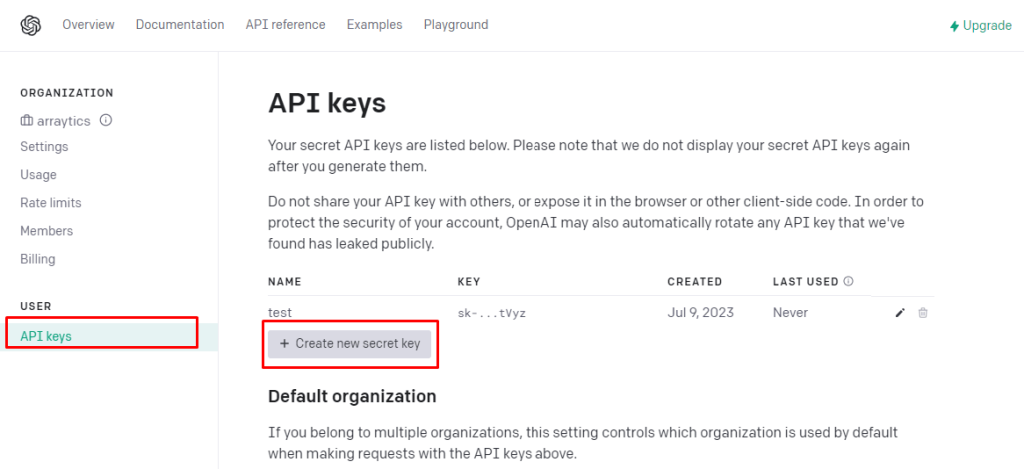The width and height of the screenshot is (1024, 469).
Task: Go to Billing section
Action: [38, 259]
